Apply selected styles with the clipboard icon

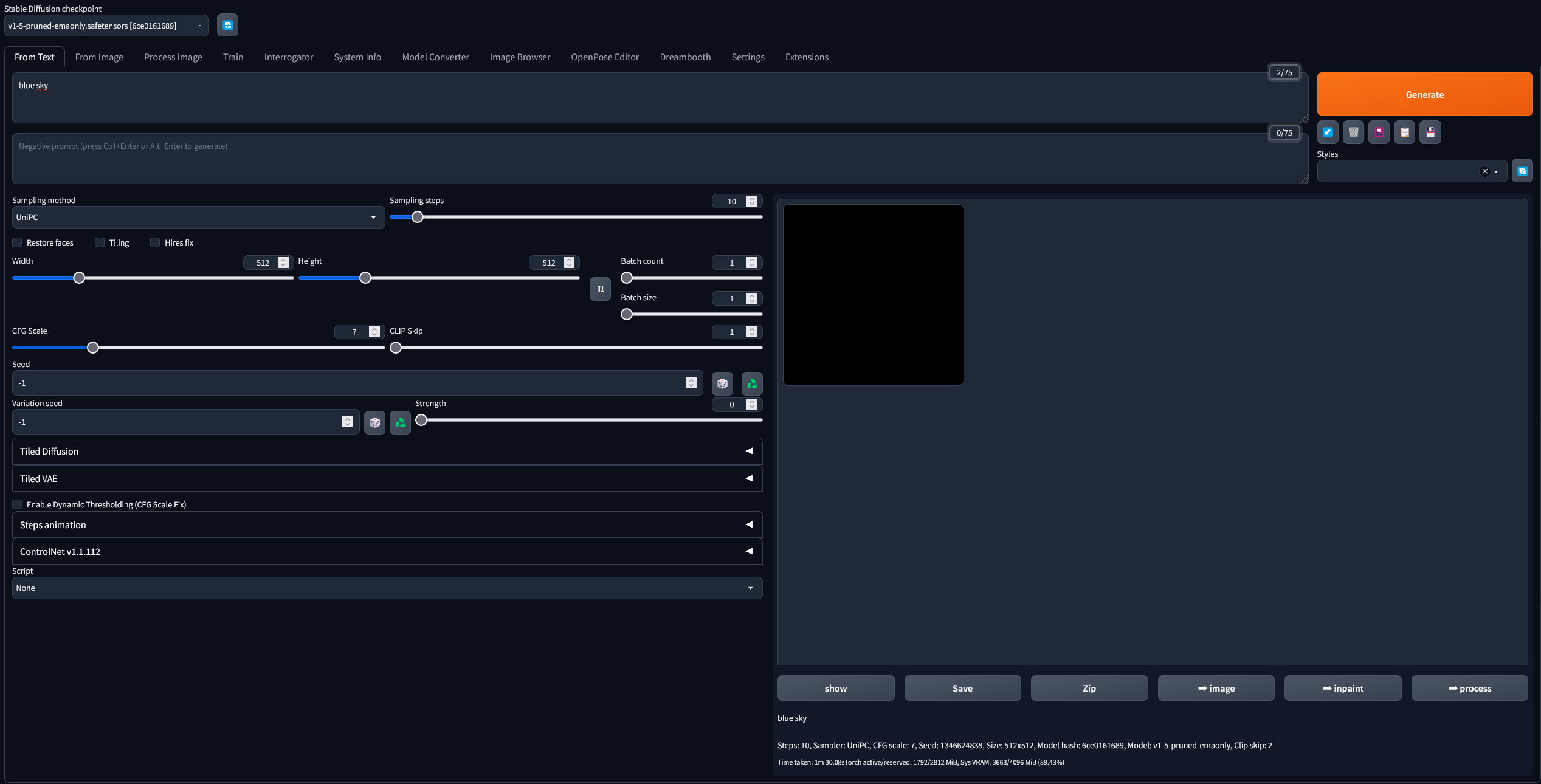pos(1404,132)
